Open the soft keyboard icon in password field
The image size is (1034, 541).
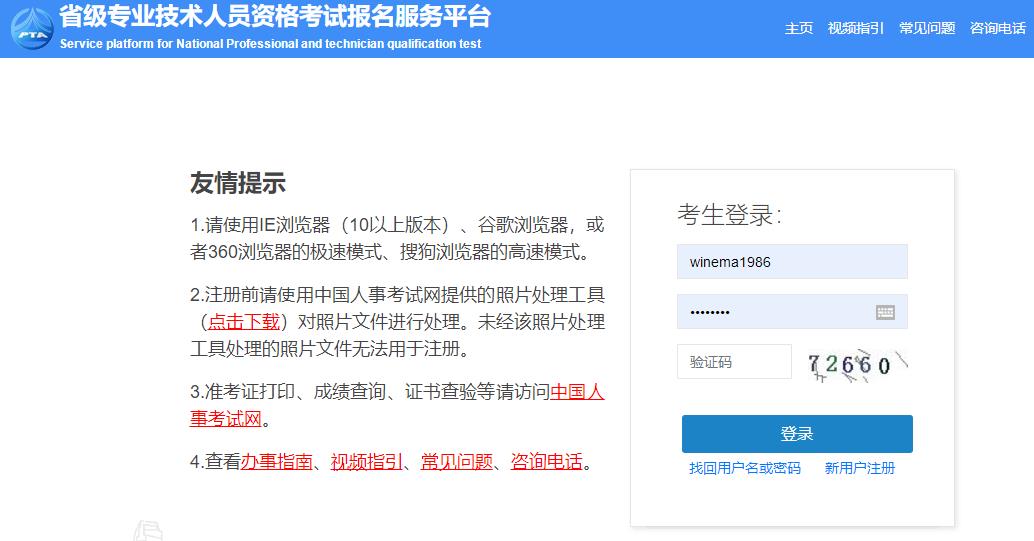coord(885,312)
